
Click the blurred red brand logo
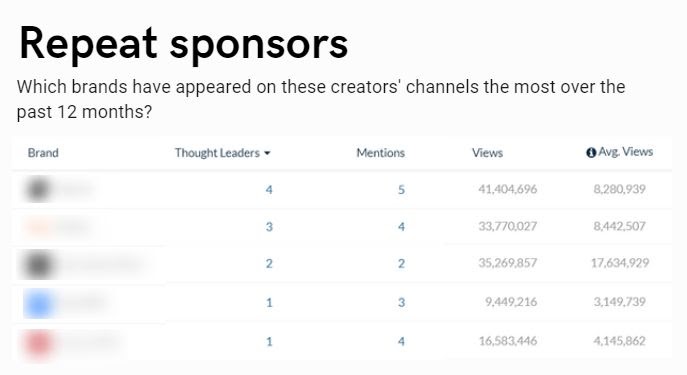pyautogui.click(x=39, y=343)
